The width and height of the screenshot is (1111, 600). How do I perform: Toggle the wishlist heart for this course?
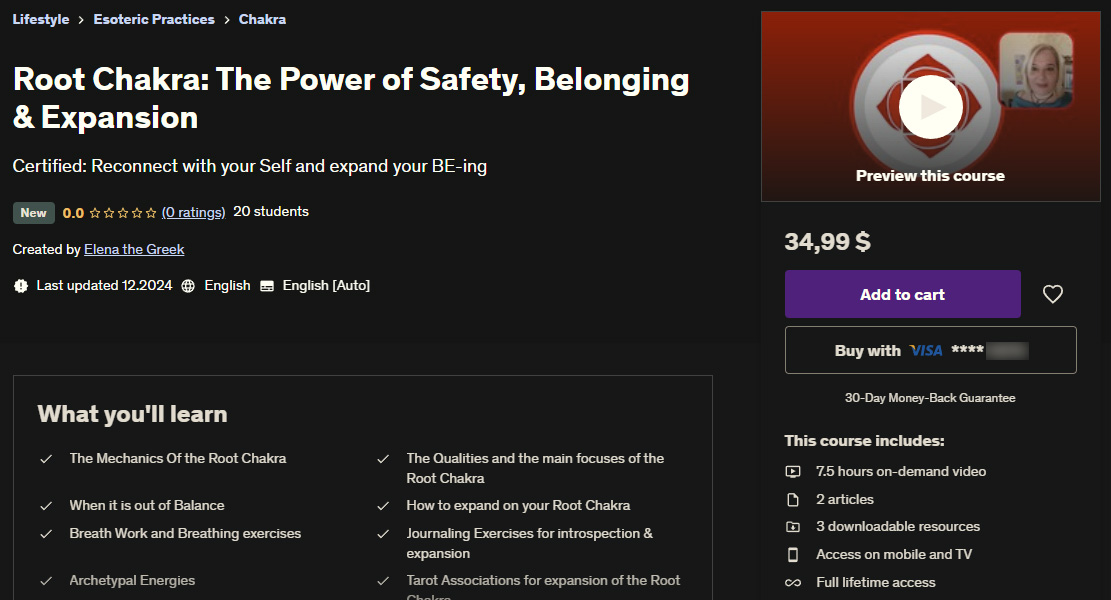tap(1052, 294)
